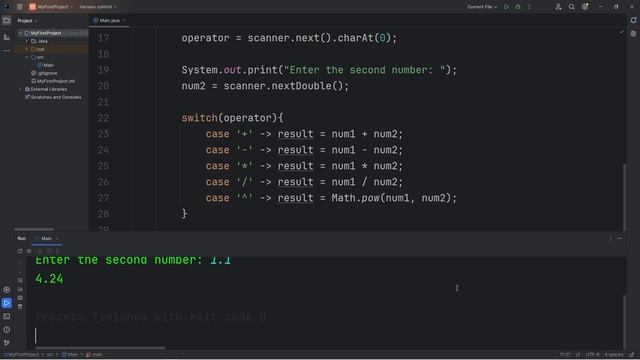Open the Notifications bell icon
The width and height of the screenshot is (640, 360).
pos(633,20)
